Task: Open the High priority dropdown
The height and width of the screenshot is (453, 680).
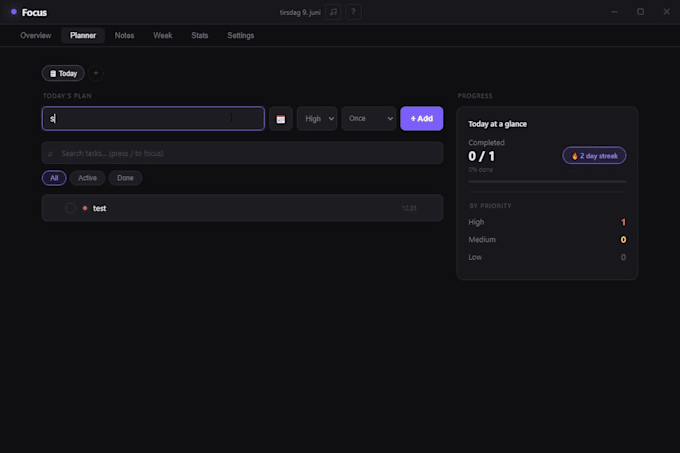Action: (x=317, y=119)
